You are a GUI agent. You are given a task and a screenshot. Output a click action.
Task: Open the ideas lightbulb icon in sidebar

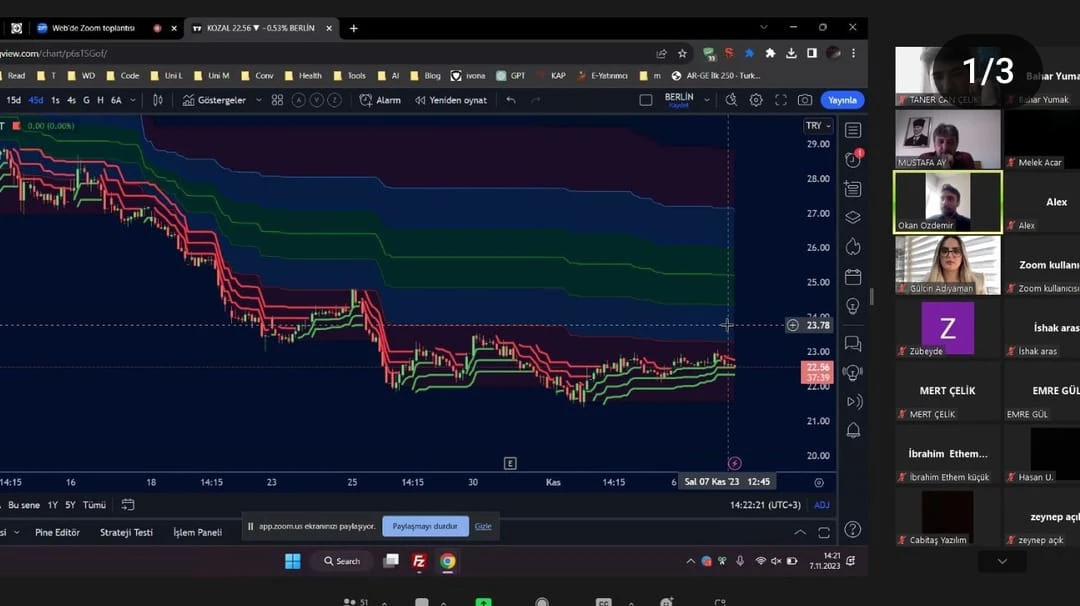point(853,306)
